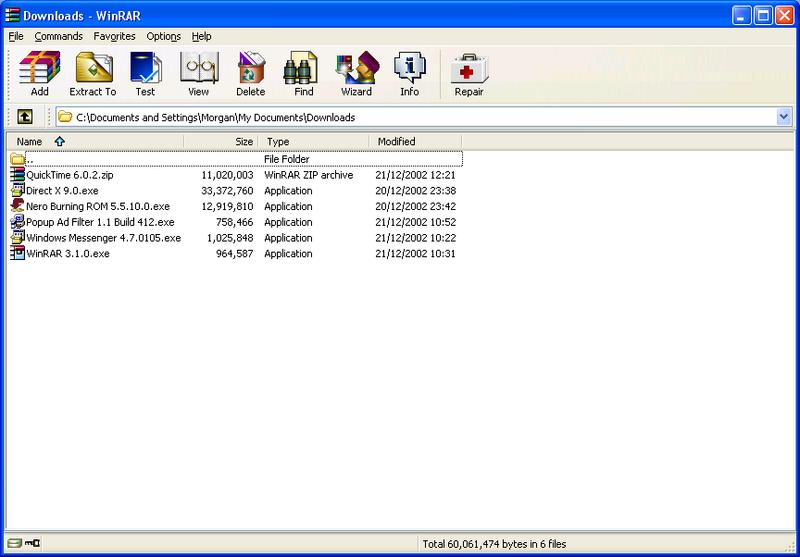Sort list by Modified column header
Image resolution: width=800 pixels, height=557 pixels.
point(396,142)
